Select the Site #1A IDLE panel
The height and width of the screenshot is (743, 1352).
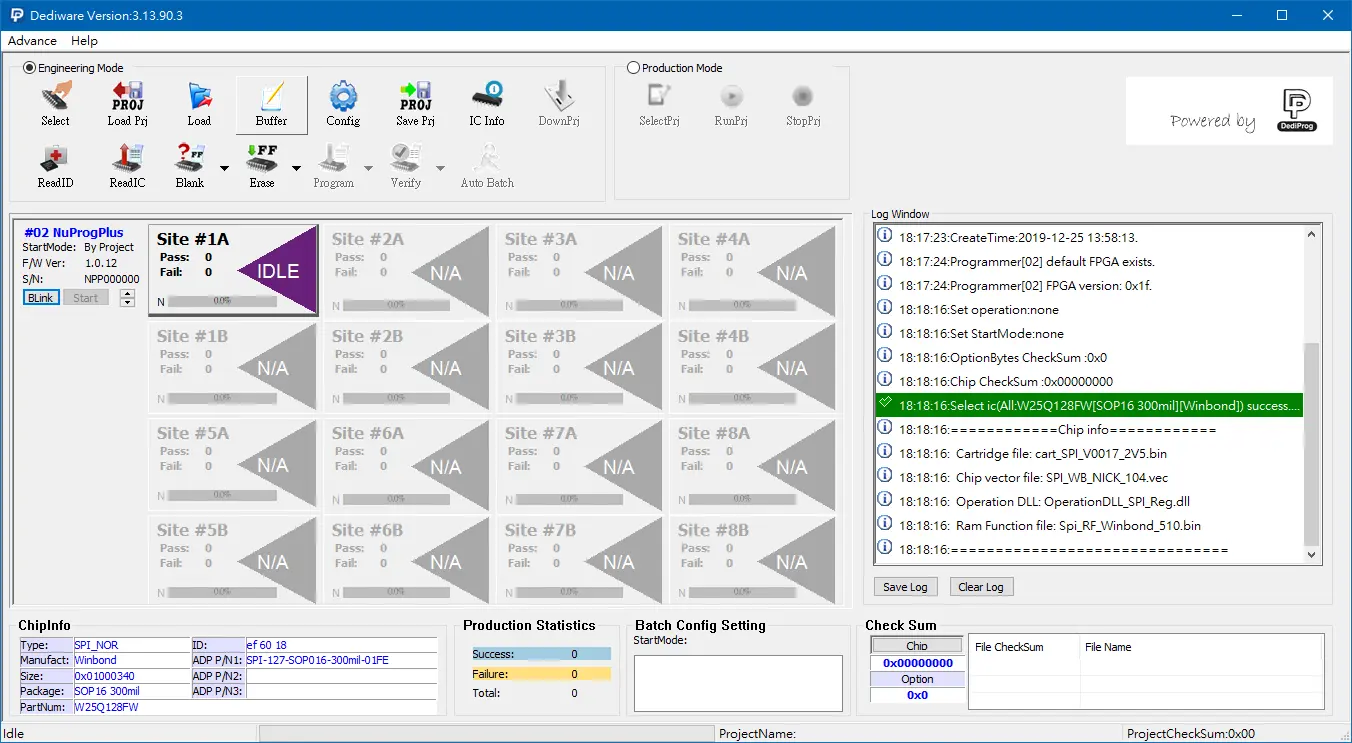coord(233,270)
